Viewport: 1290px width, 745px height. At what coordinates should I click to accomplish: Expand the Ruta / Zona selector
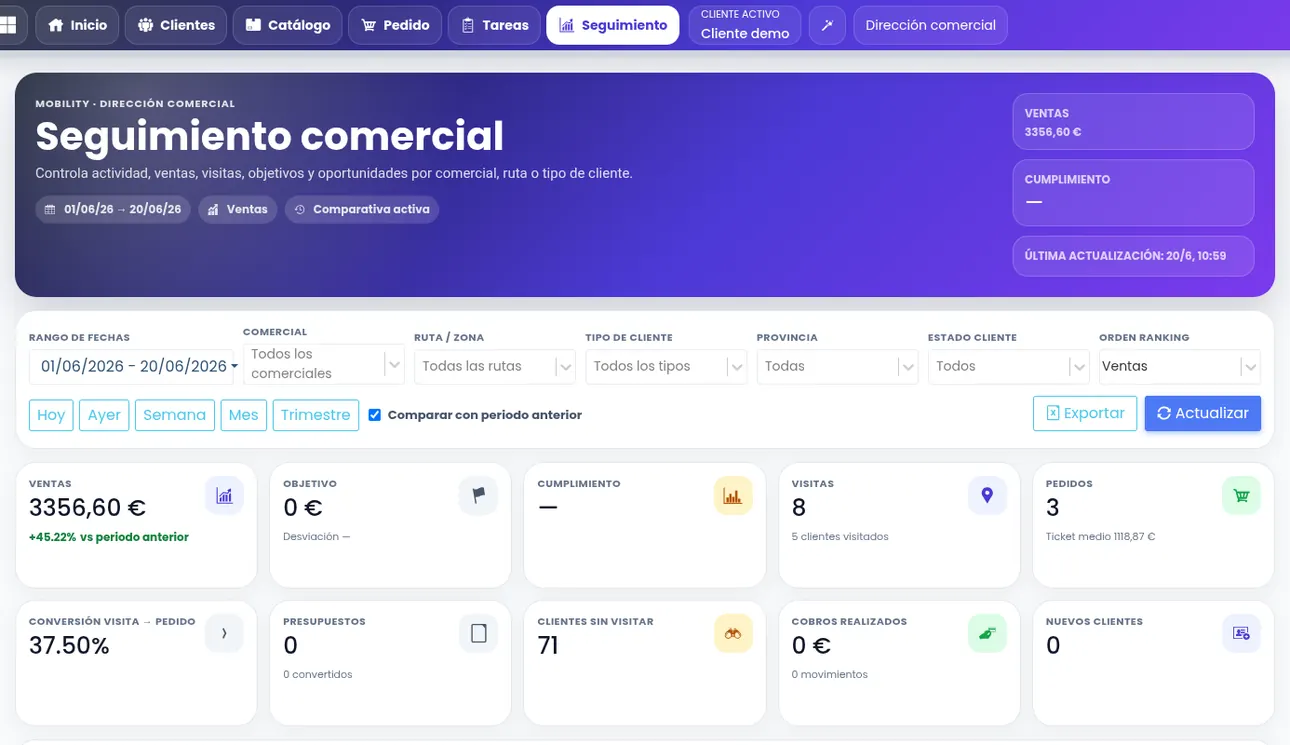click(x=495, y=367)
